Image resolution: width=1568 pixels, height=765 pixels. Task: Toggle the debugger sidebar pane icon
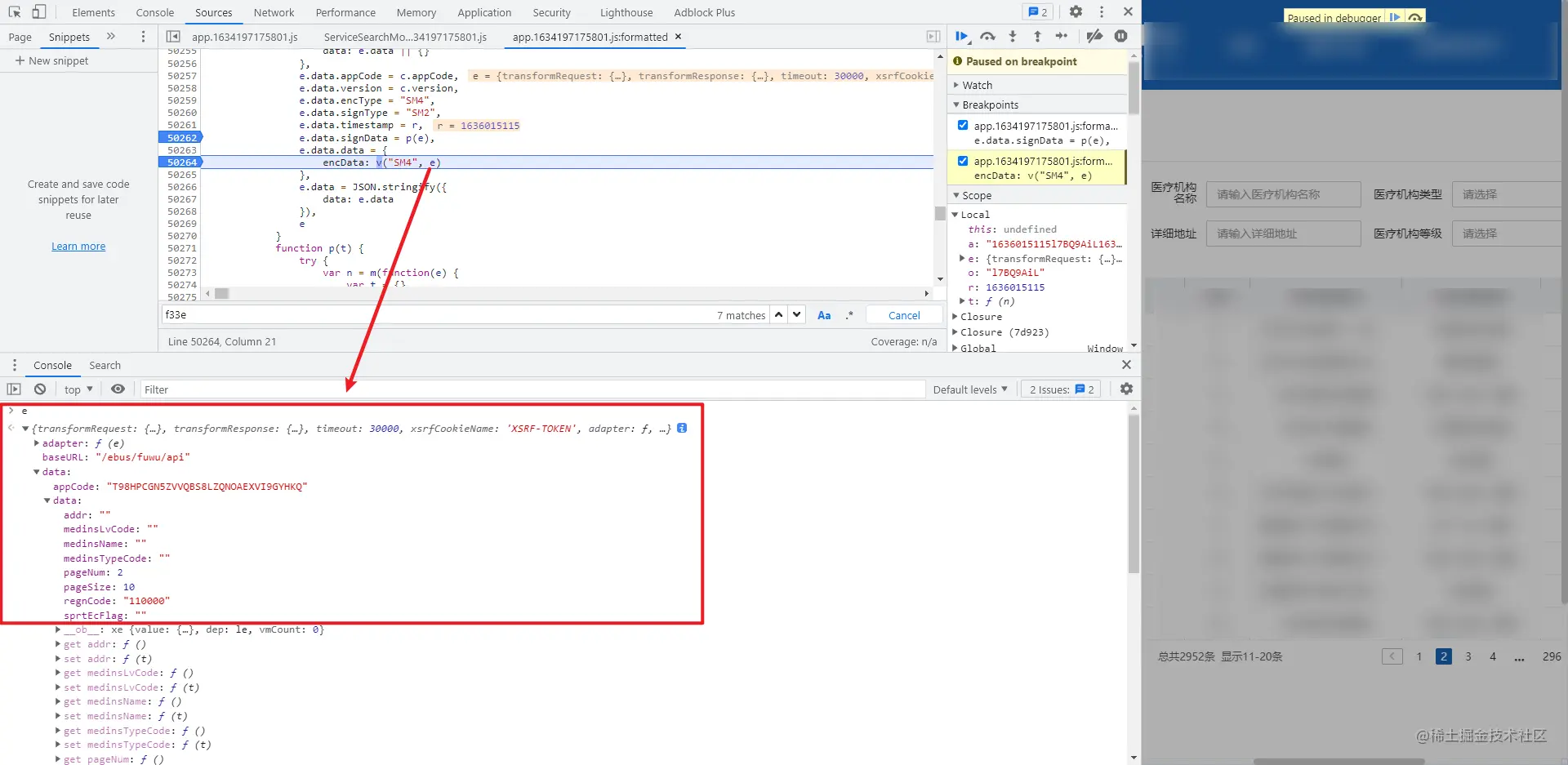[933, 37]
